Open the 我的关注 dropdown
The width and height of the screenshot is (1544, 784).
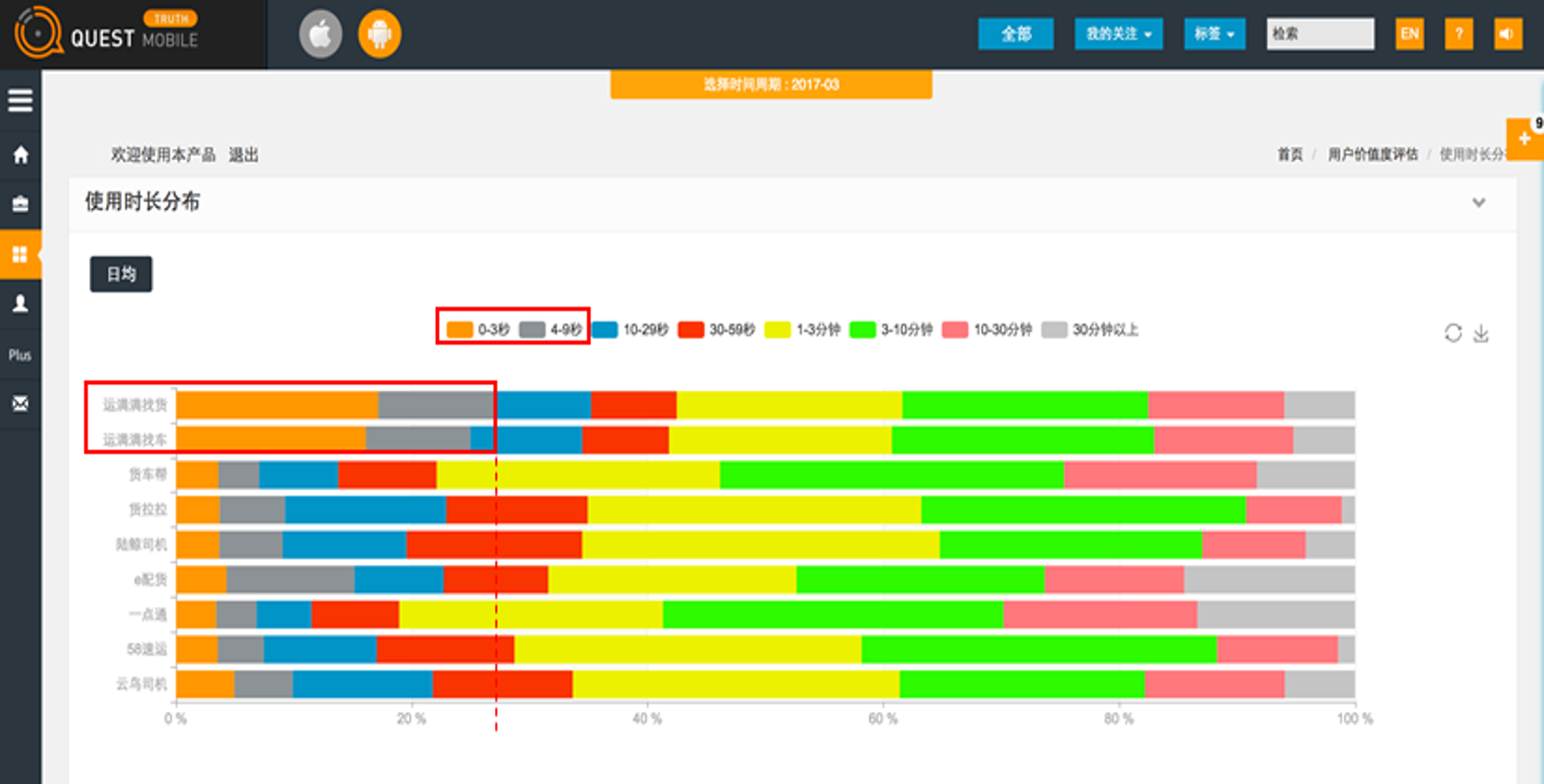tap(1117, 34)
